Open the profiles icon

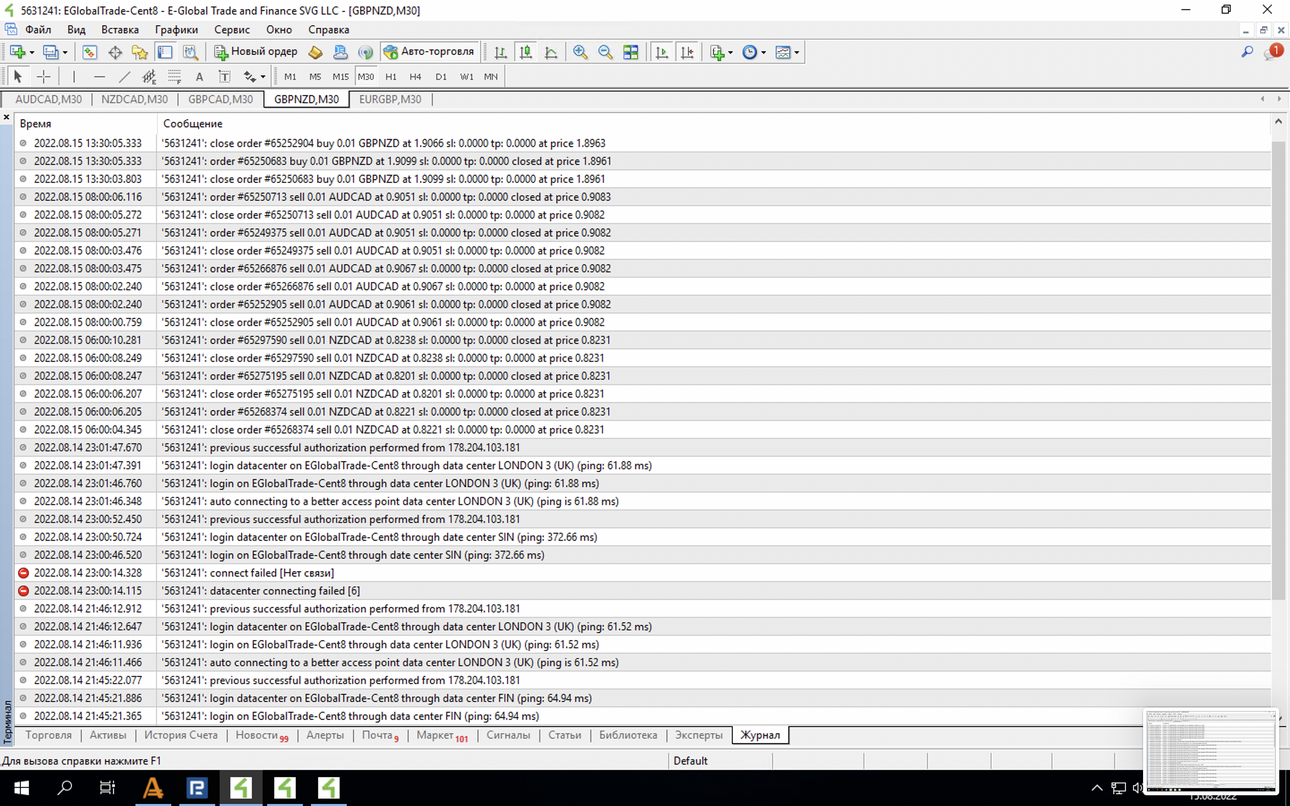pos(51,52)
